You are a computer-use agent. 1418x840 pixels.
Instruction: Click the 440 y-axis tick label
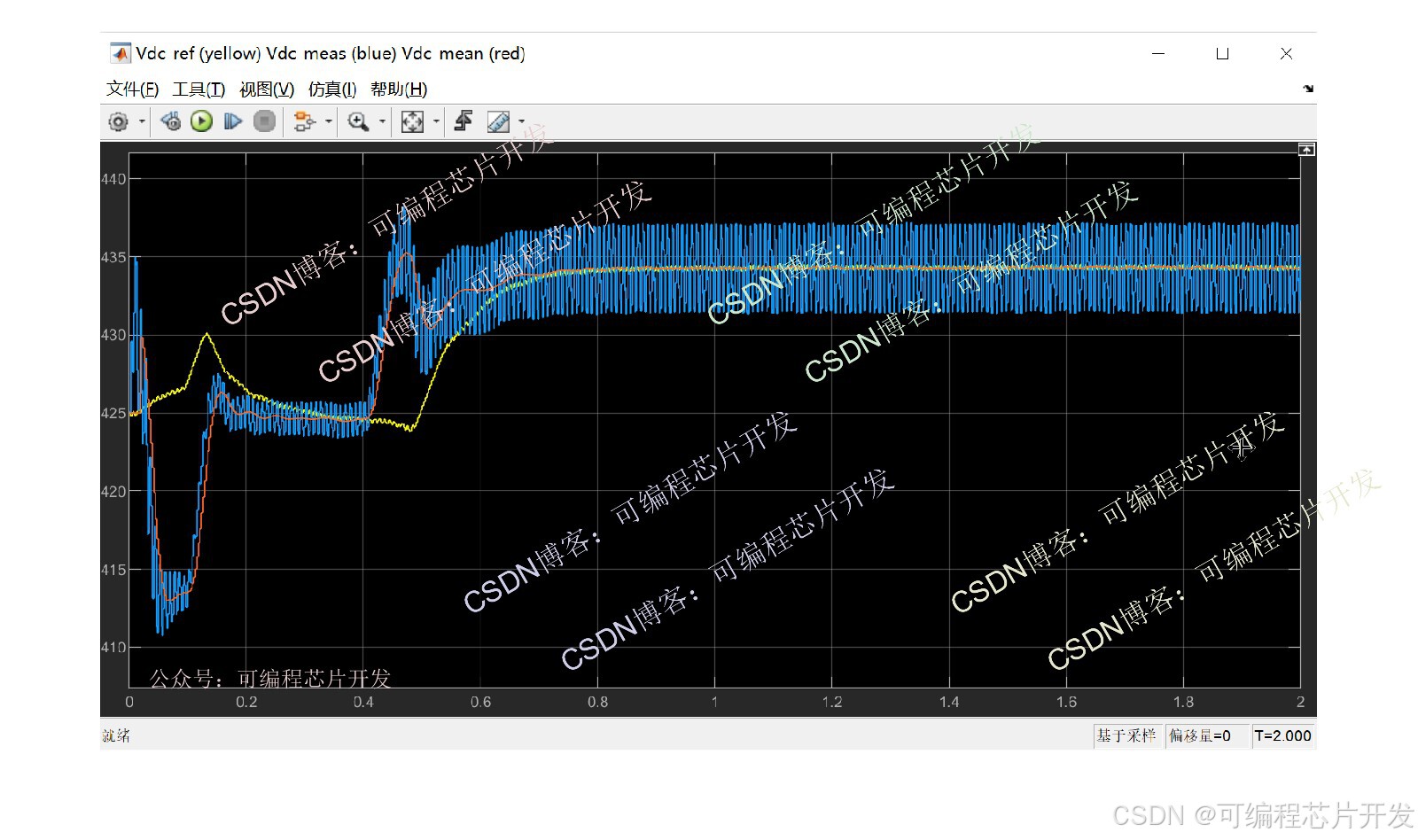113,179
